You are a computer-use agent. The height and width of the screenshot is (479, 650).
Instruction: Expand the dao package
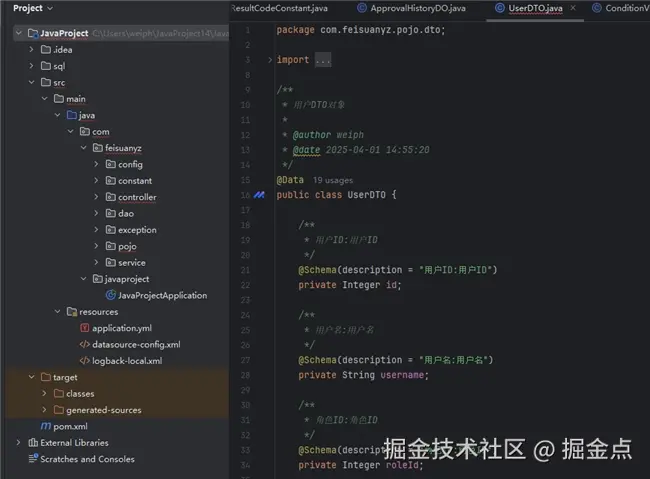tap(96, 213)
